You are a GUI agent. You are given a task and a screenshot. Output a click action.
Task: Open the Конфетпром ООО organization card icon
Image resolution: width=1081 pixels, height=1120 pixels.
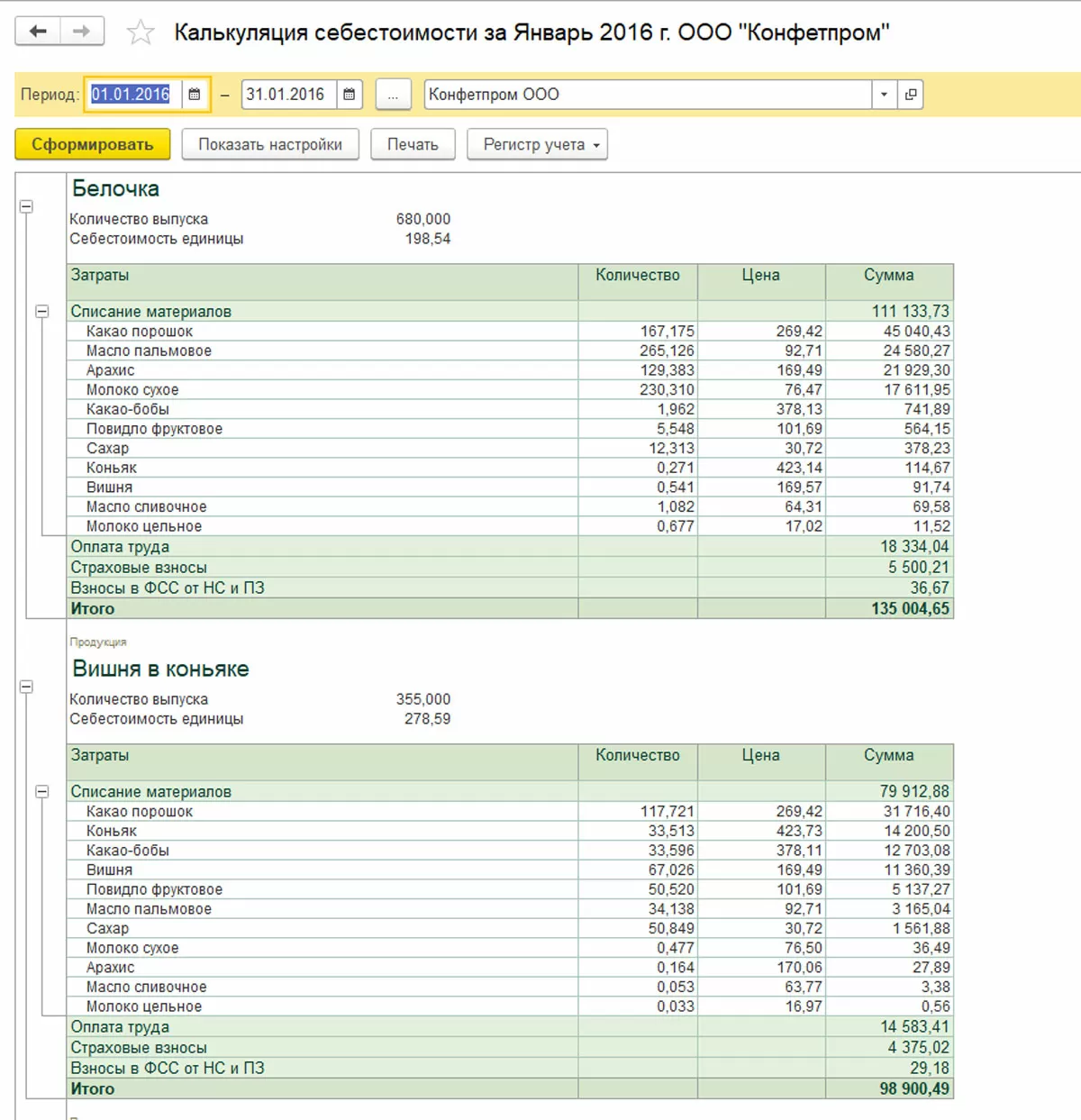point(911,95)
